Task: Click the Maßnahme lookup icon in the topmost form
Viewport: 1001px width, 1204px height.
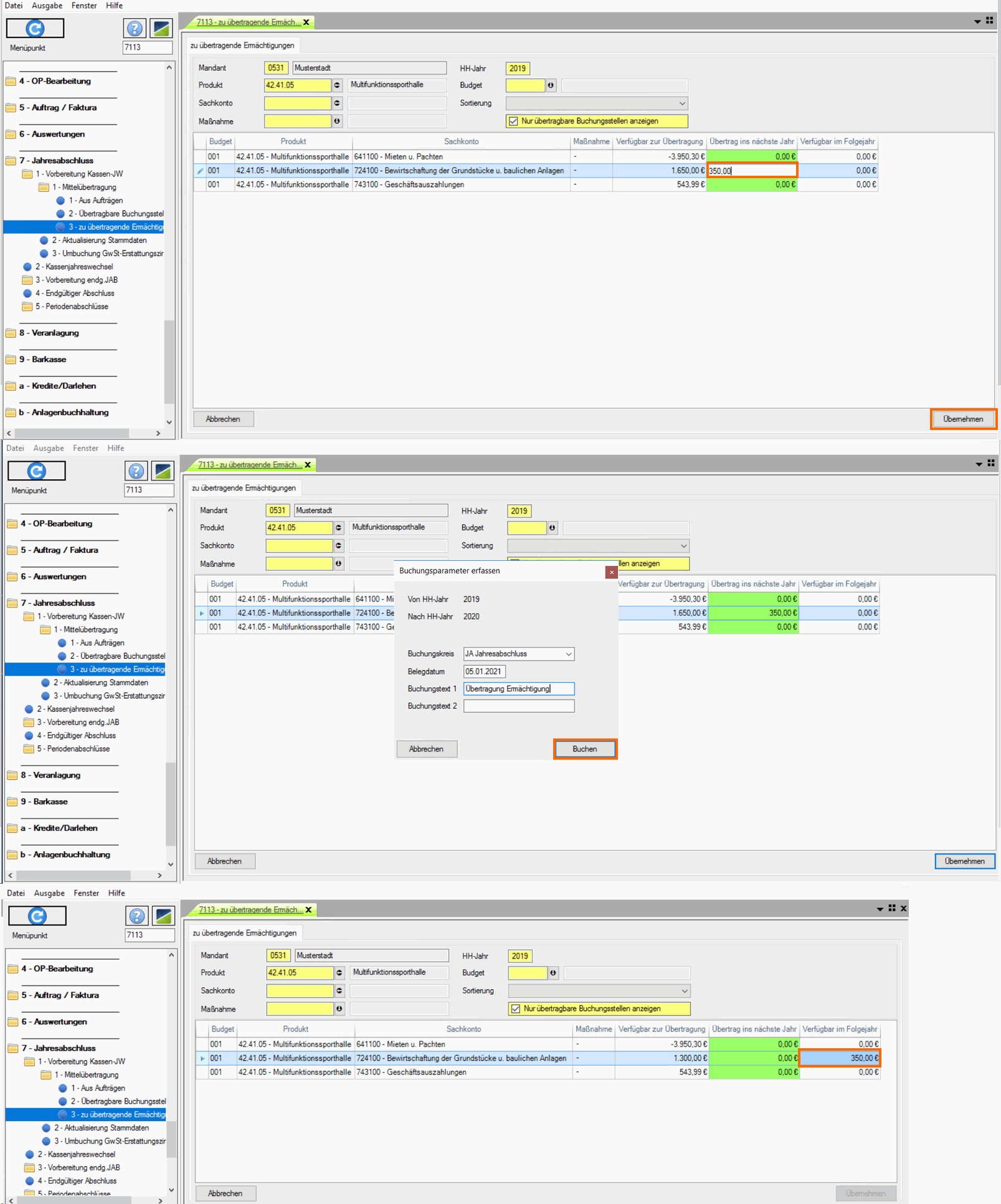Action: coord(337,121)
